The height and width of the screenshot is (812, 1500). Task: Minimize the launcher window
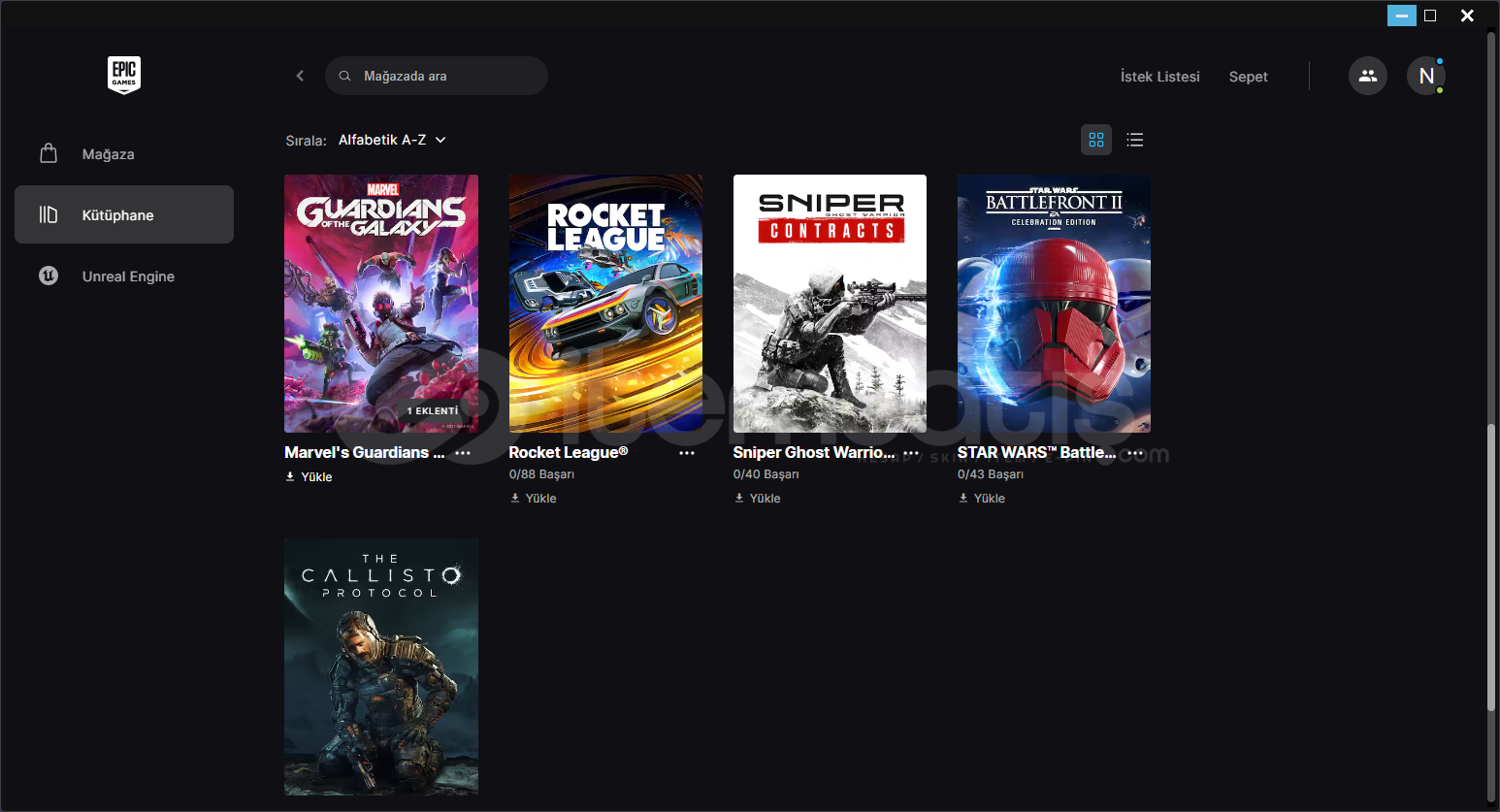pyautogui.click(x=1402, y=16)
